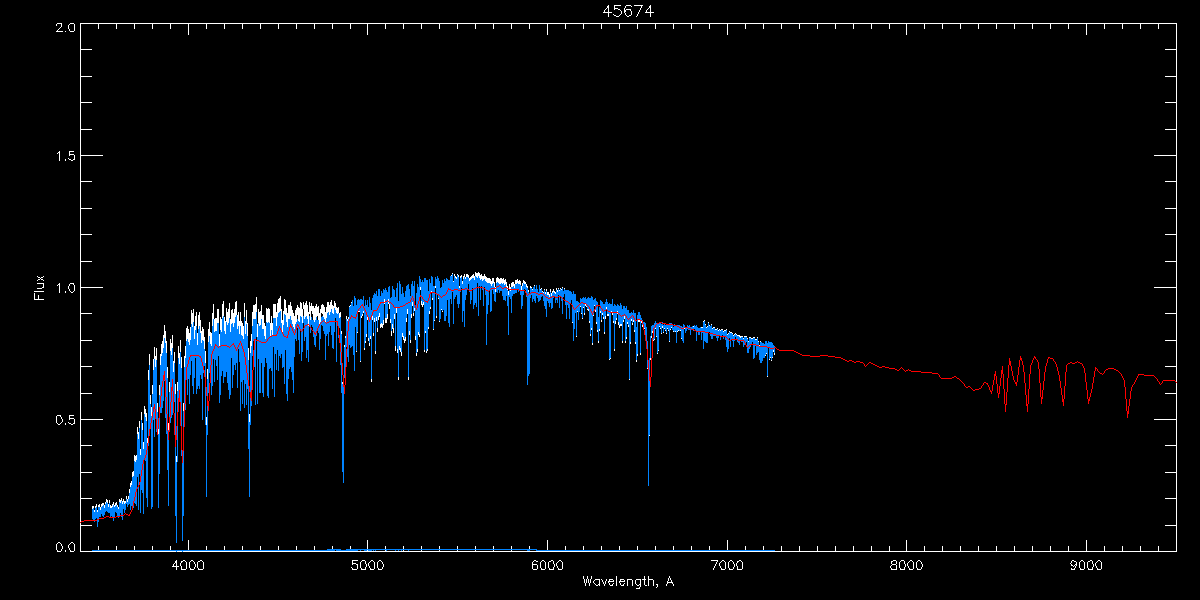Select the 7000 wavelength tick label
The height and width of the screenshot is (600, 1200).
[727, 564]
